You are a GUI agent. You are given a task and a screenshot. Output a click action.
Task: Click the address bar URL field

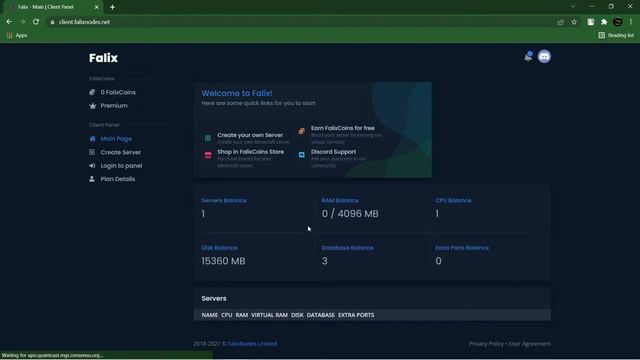[302, 22]
